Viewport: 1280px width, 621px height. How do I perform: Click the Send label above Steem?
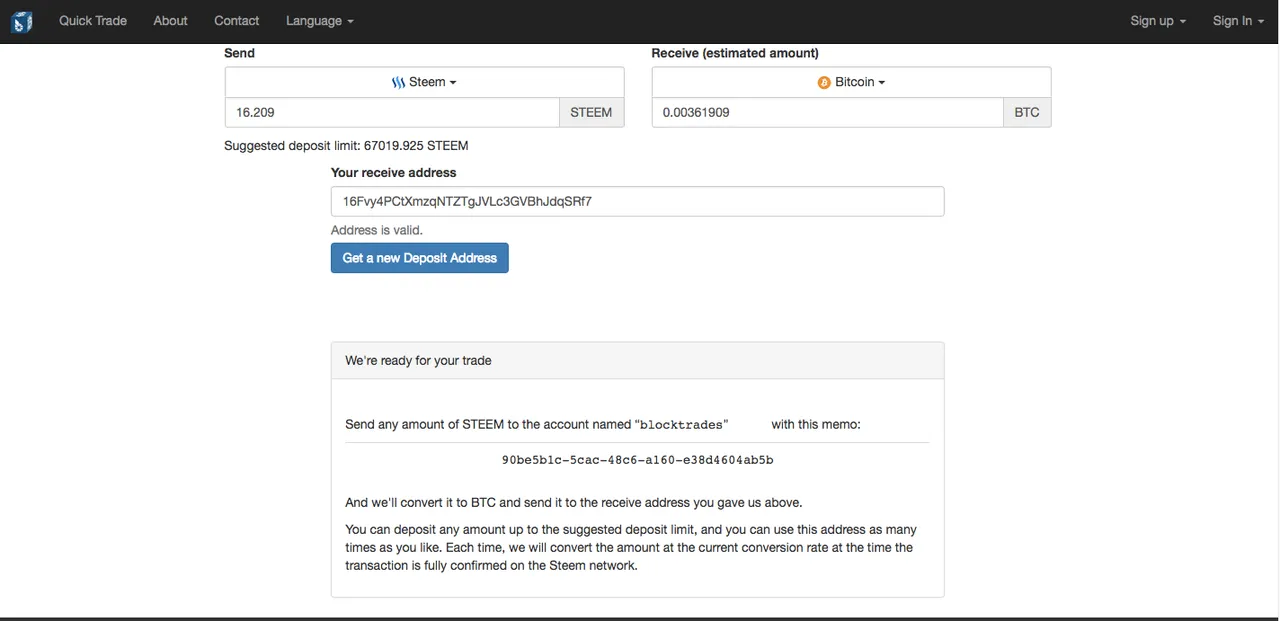[239, 53]
